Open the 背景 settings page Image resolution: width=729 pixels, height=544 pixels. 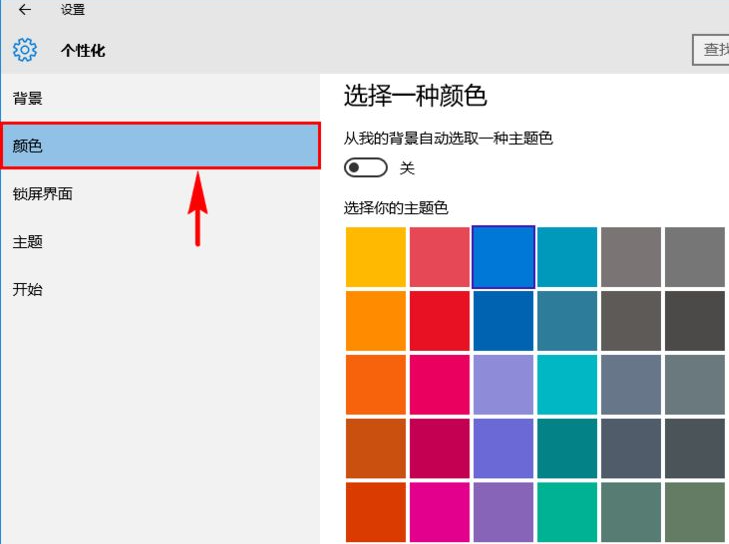coord(28,98)
